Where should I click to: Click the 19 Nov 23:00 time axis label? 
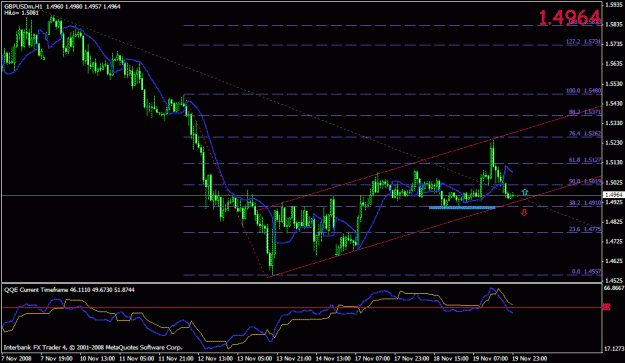point(530,358)
